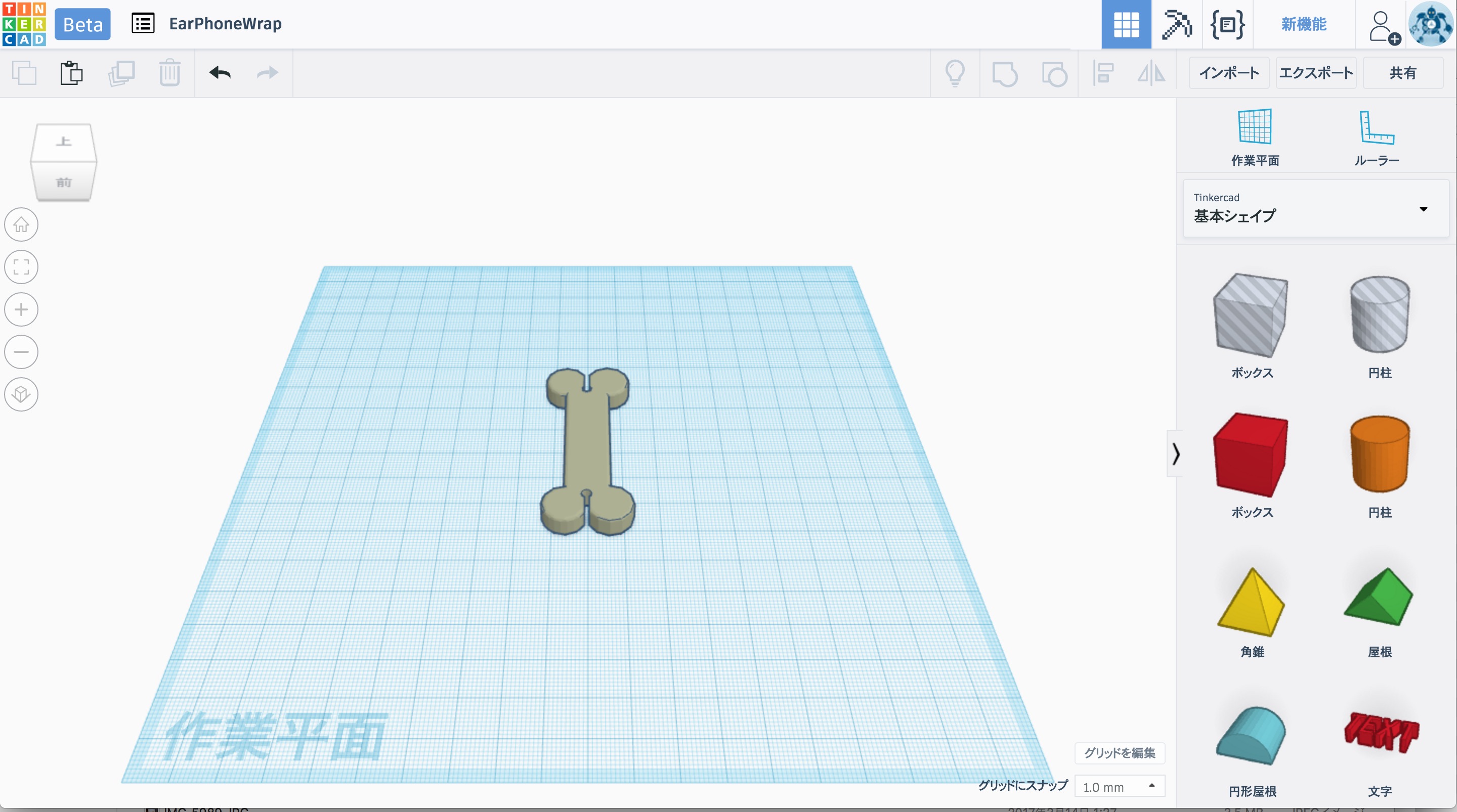The height and width of the screenshot is (812, 1457).
Task: Click the paste clipboard icon
Action: click(71, 73)
